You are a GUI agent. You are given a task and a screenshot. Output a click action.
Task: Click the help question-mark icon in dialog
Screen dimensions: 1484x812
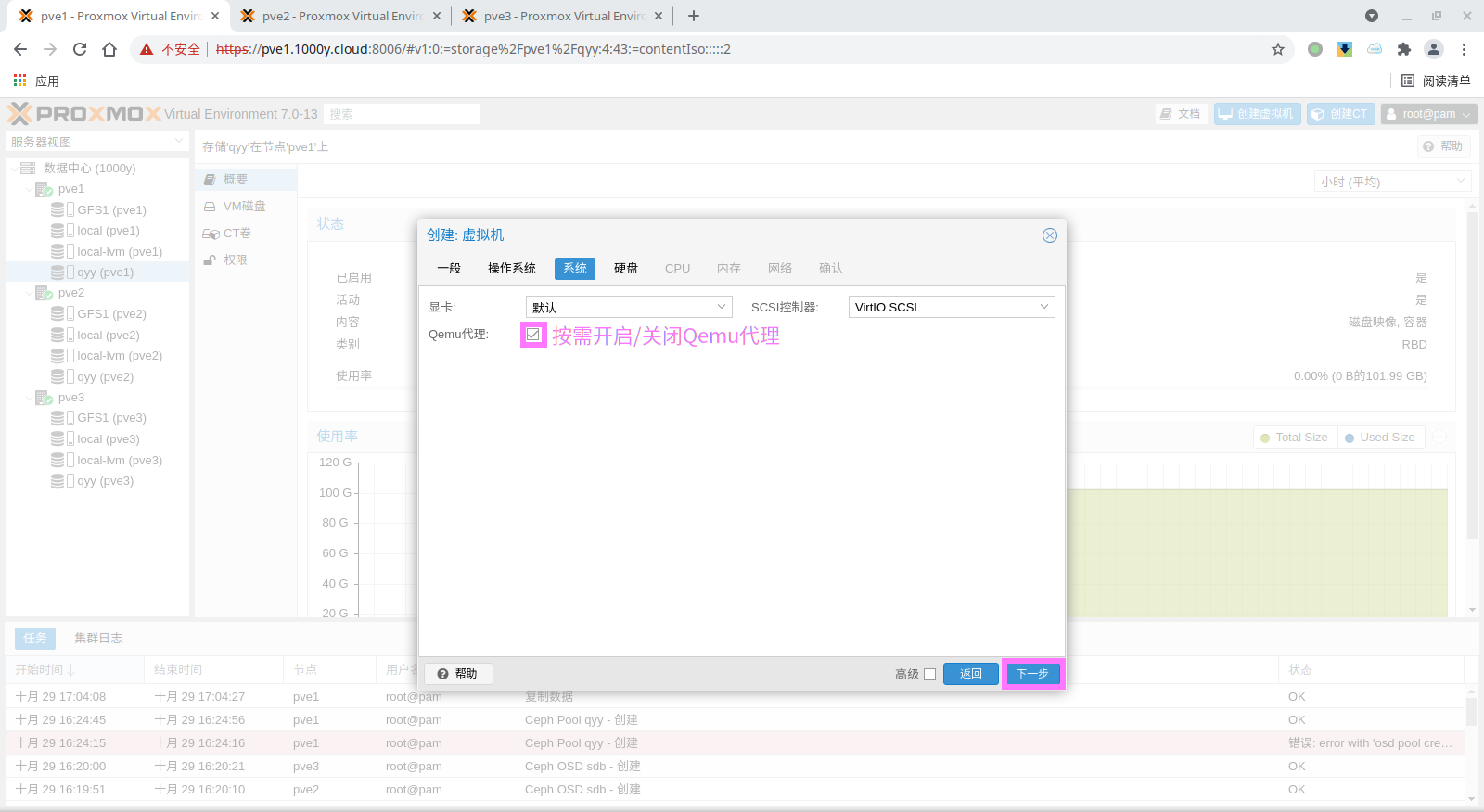coord(443,674)
